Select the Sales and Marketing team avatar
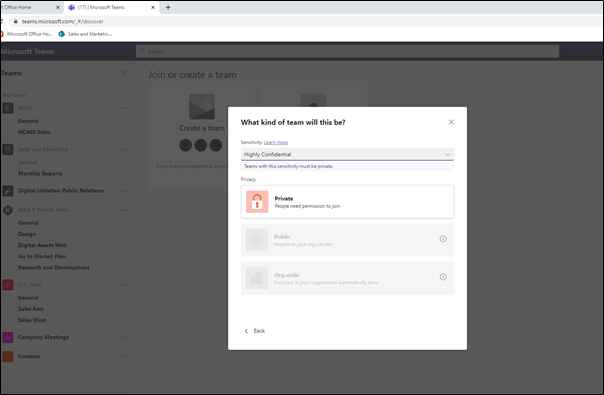 click(8, 149)
